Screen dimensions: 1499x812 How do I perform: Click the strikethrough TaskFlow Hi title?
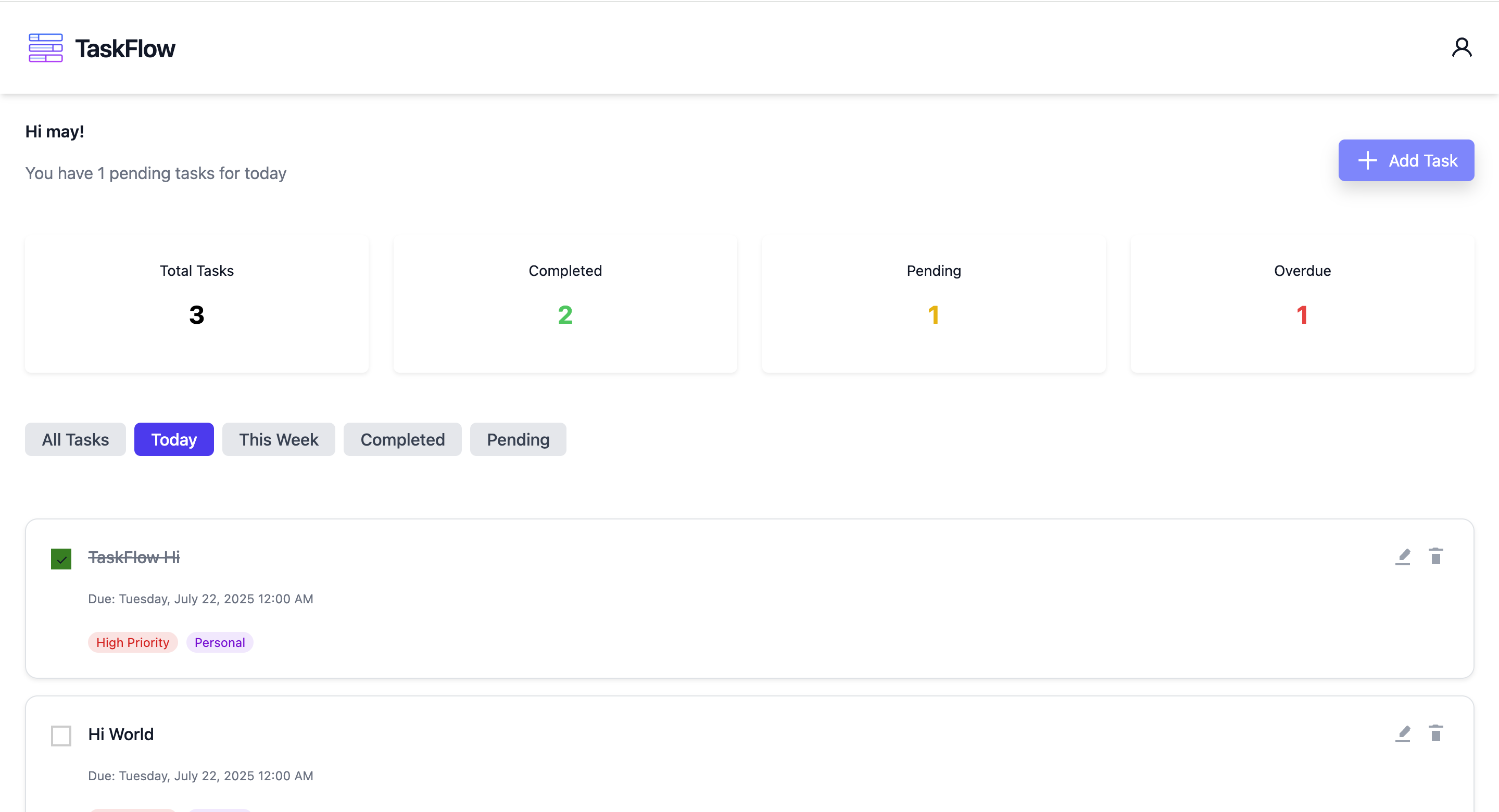134,557
